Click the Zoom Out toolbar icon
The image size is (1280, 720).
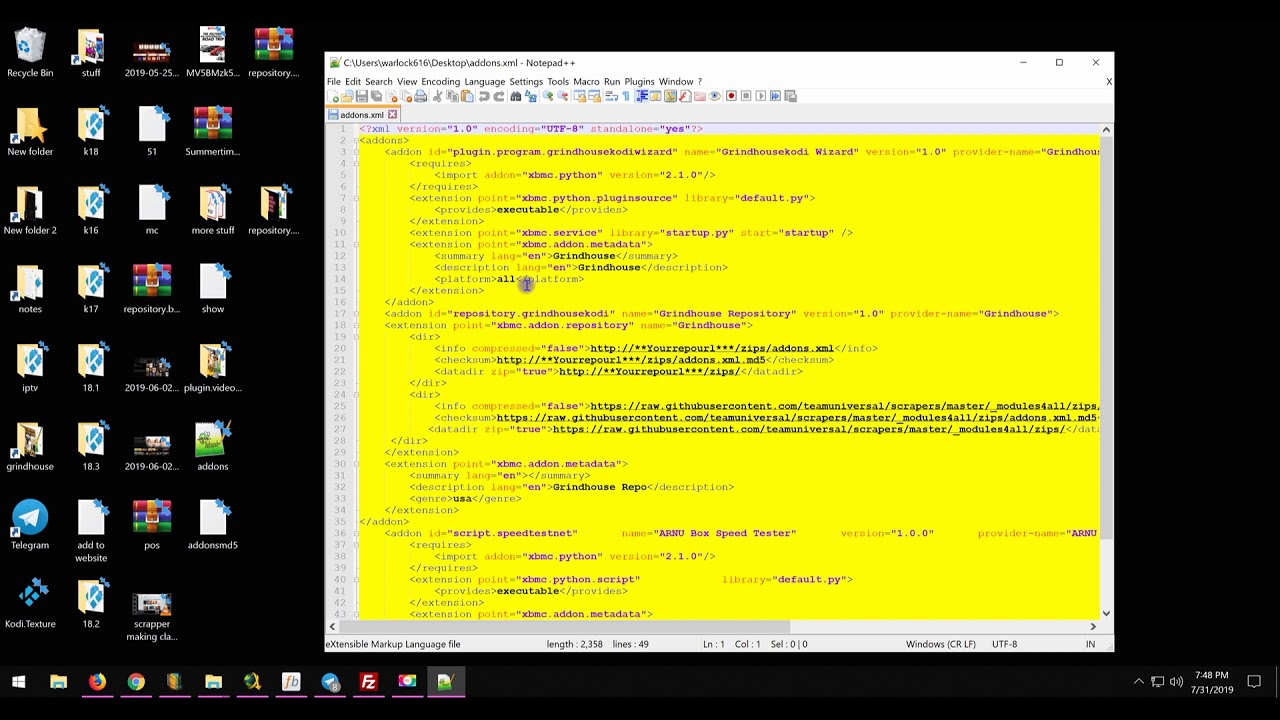[x=563, y=96]
